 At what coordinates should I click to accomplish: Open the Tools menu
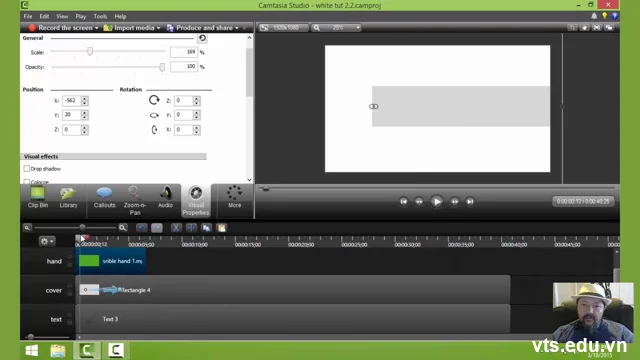pos(100,16)
